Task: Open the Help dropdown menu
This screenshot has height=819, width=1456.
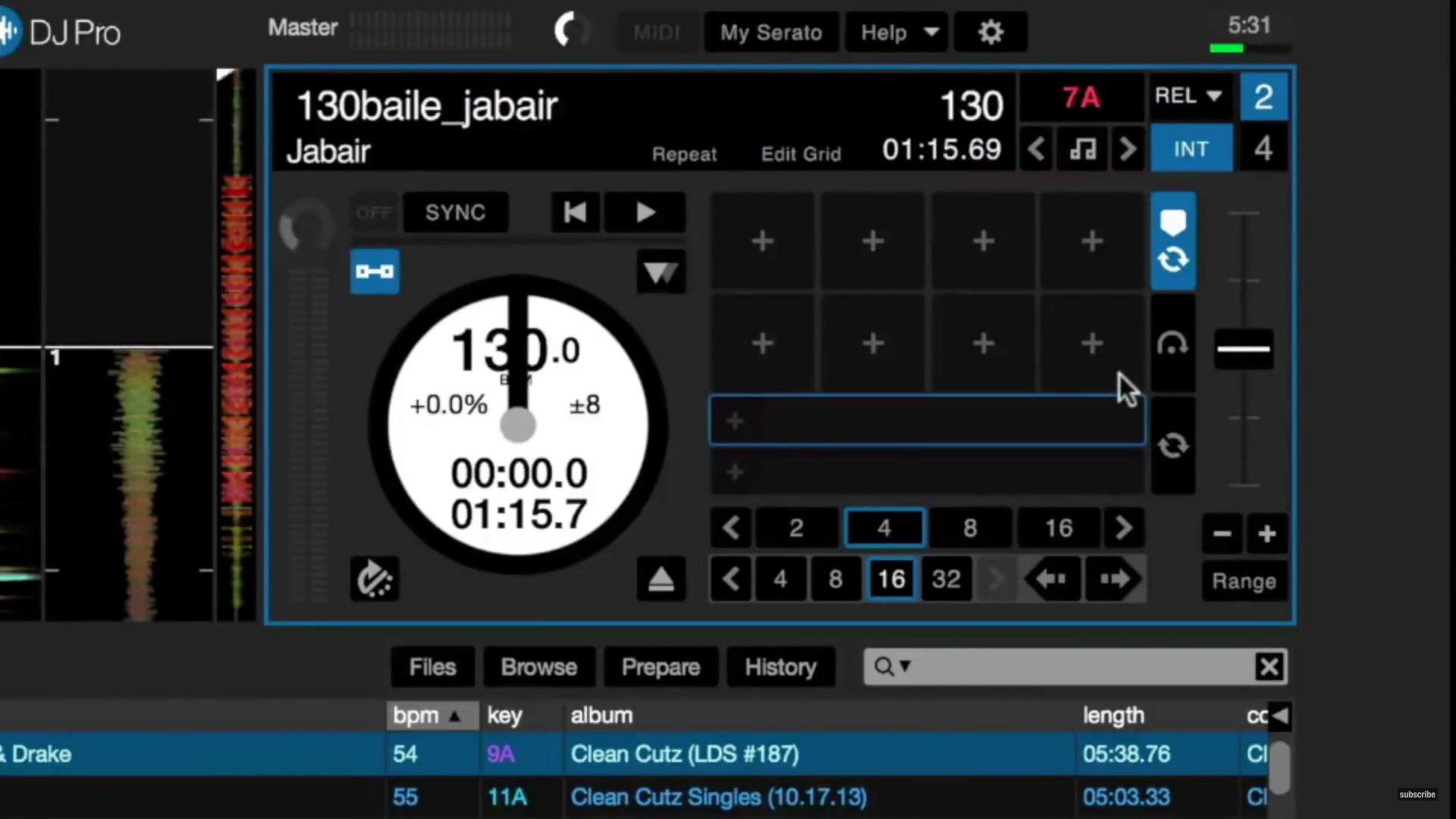Action: click(896, 32)
